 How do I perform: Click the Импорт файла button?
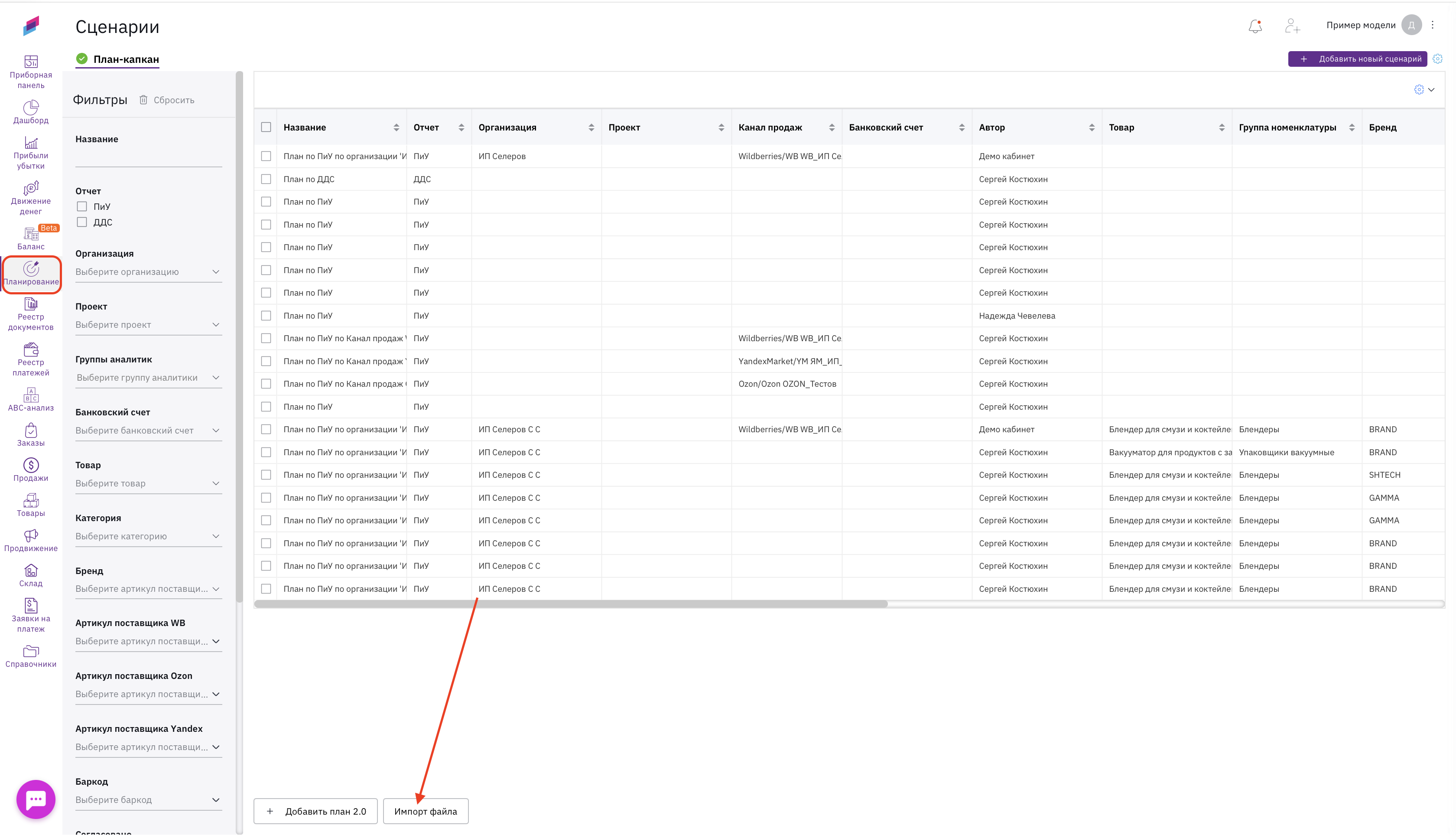point(426,812)
